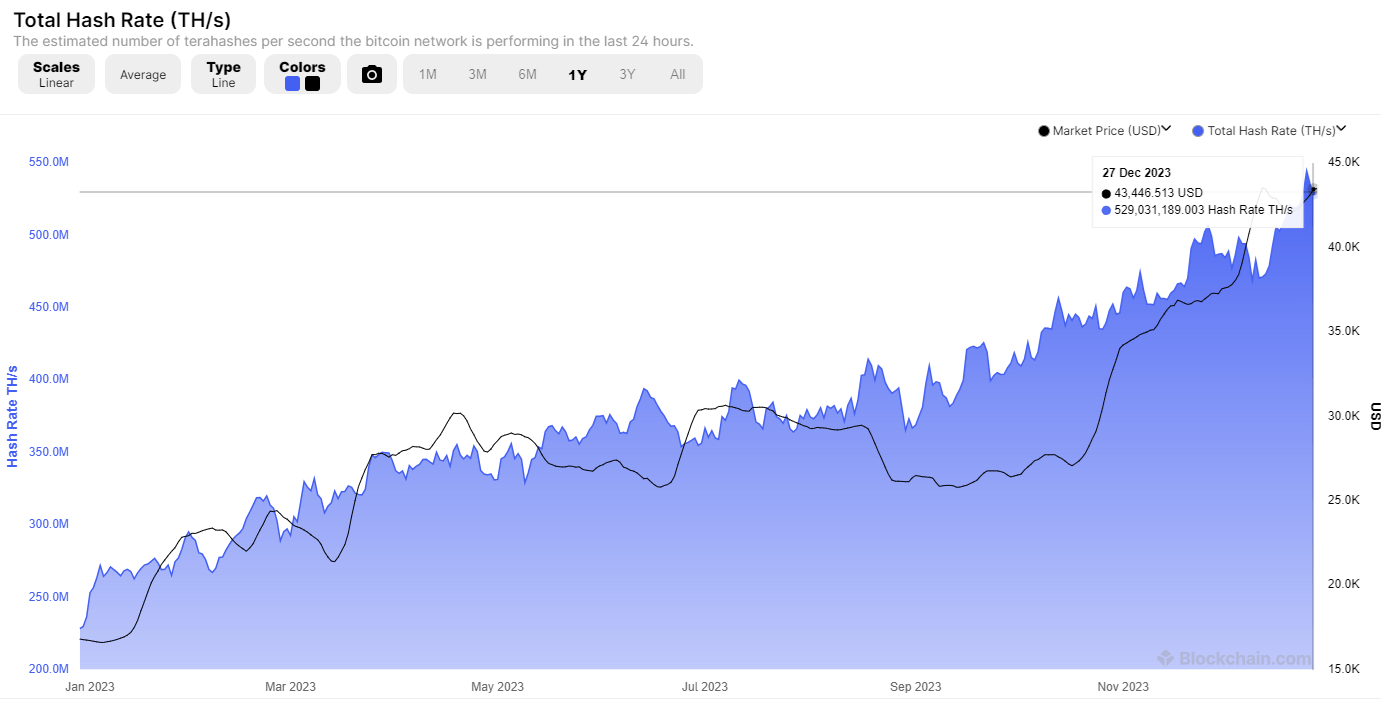Click the 45.0K USD axis label
Image resolution: width=1381 pixels, height=708 pixels.
pos(1343,162)
